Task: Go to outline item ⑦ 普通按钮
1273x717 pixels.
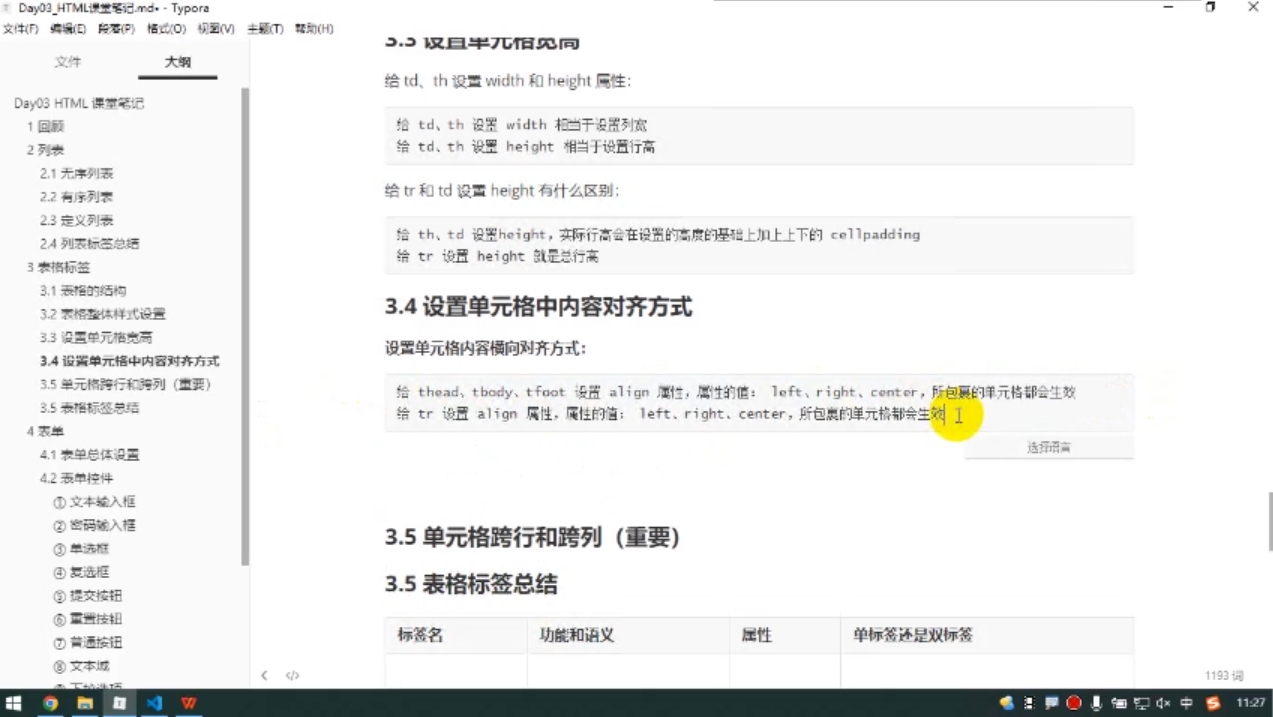Action: point(87,643)
